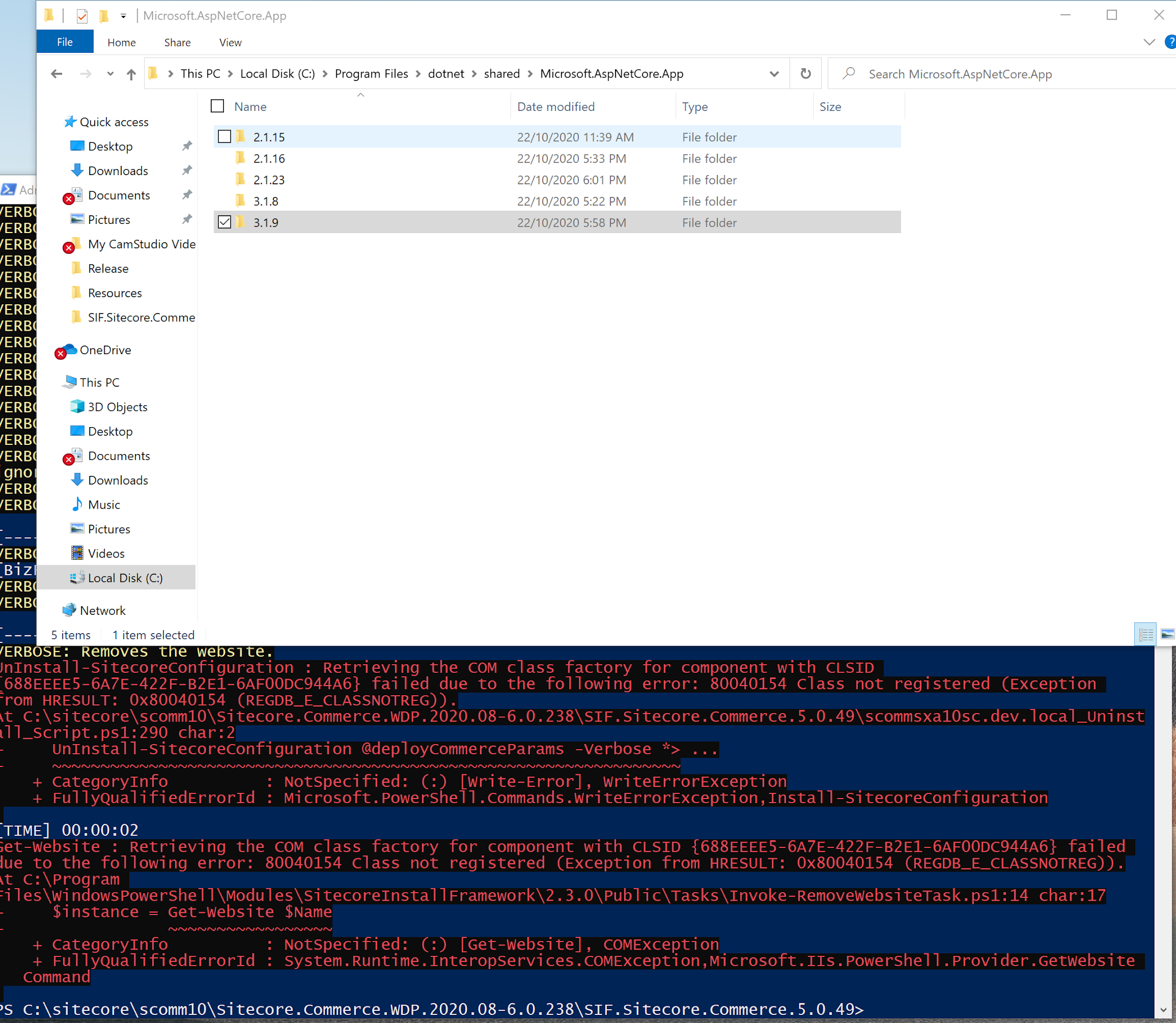Image resolution: width=1176 pixels, height=1023 pixels.
Task: Expand the address bar history dropdown
Action: point(774,73)
